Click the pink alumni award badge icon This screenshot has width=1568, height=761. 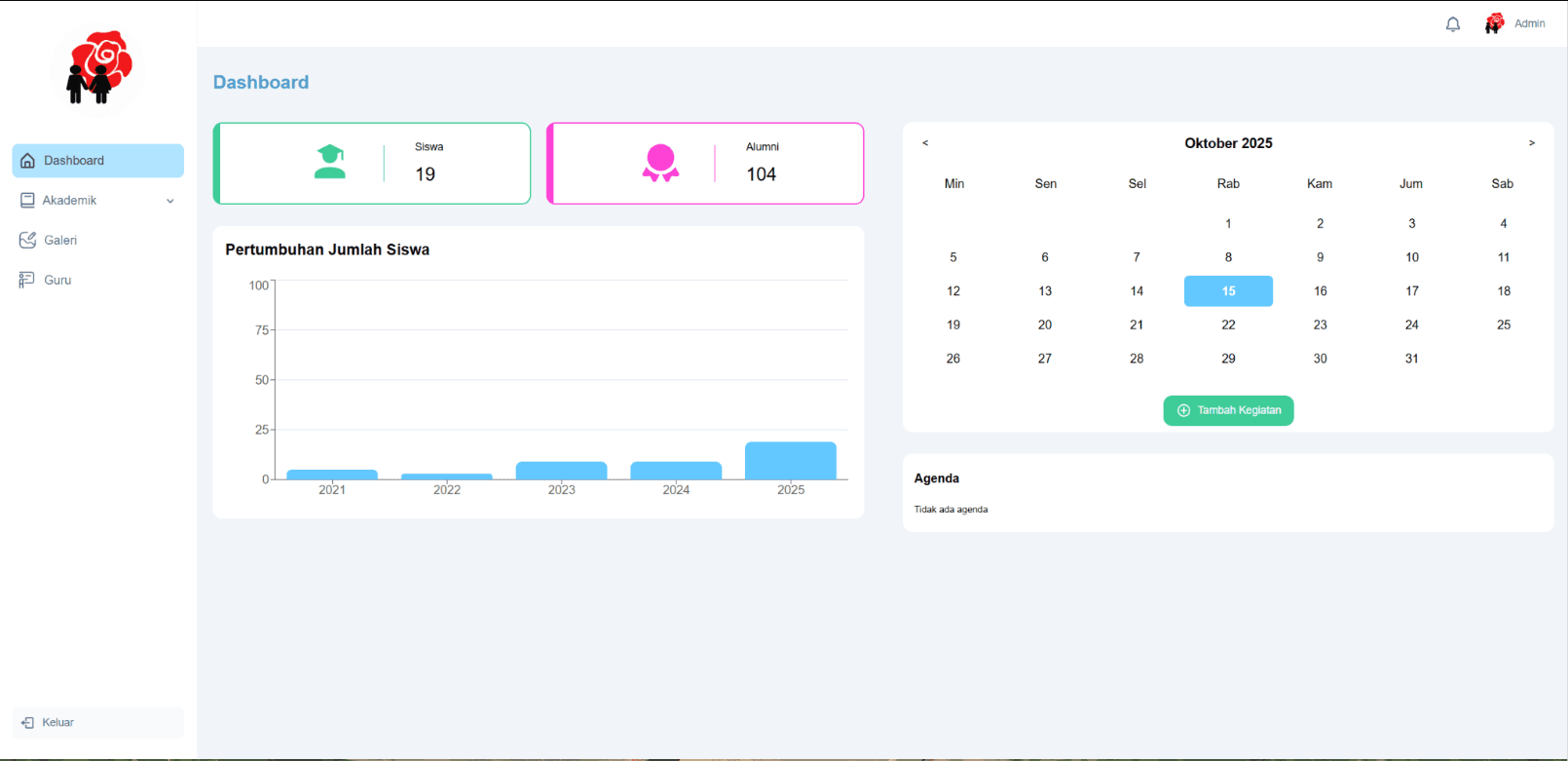pos(660,163)
